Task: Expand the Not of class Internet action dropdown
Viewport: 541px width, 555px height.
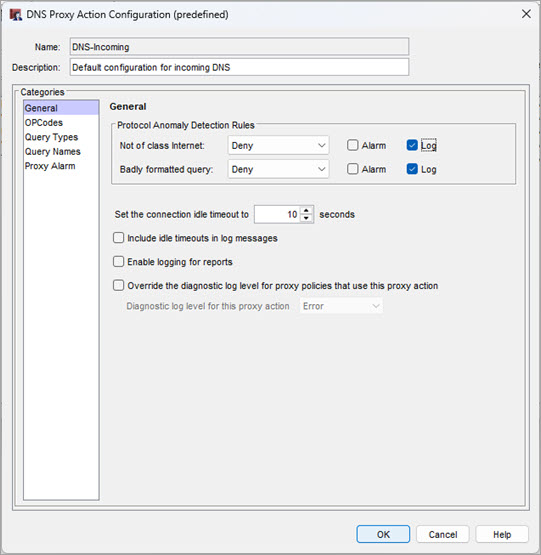Action: (x=278, y=145)
